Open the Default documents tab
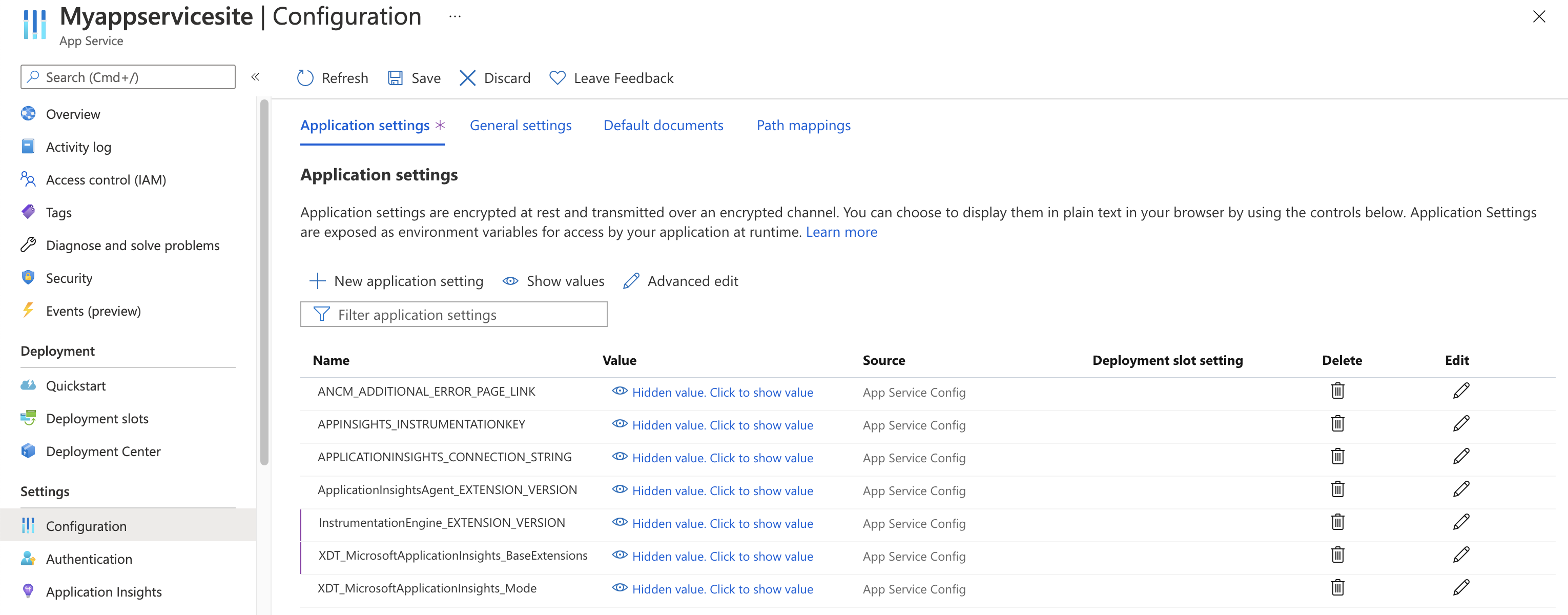The image size is (1568, 615). [x=663, y=124]
